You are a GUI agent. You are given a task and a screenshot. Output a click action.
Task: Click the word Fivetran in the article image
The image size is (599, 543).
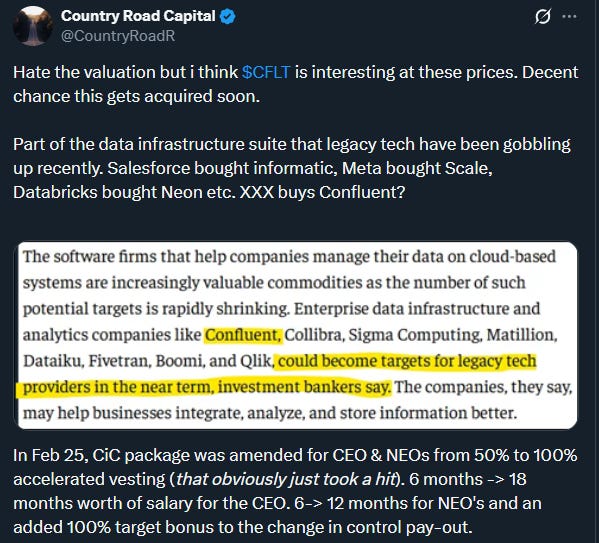pyautogui.click(x=118, y=361)
